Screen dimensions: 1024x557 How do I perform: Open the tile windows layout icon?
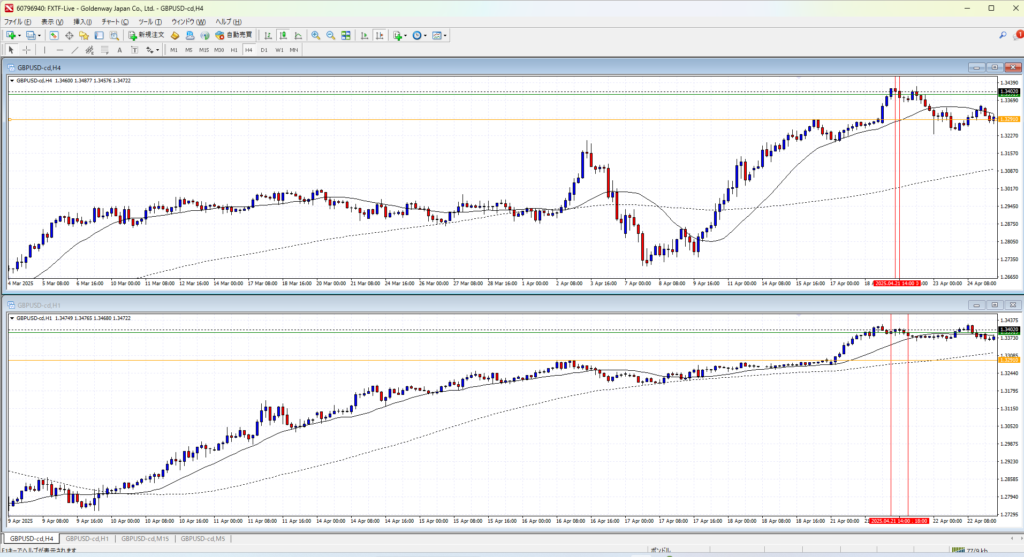[x=346, y=35]
